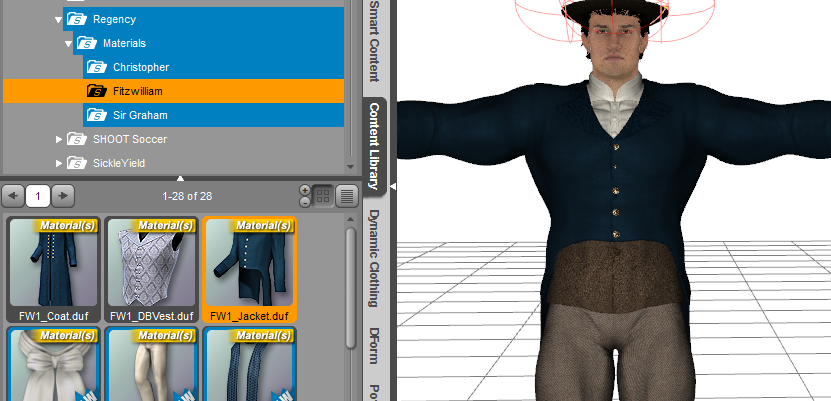Open the DForm tab

pos(374,345)
